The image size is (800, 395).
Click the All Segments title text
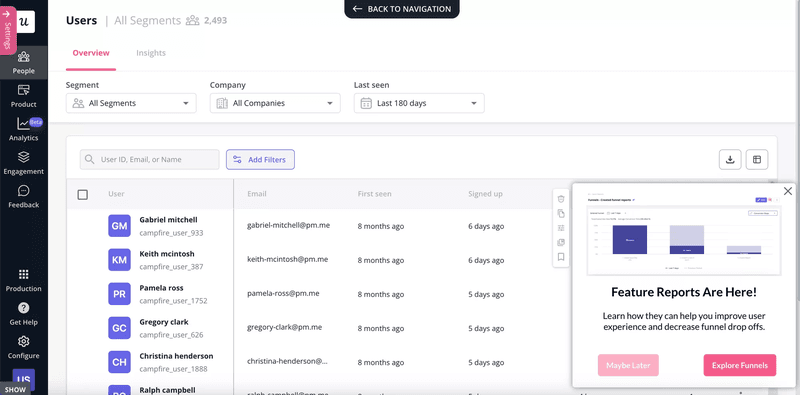147,20
